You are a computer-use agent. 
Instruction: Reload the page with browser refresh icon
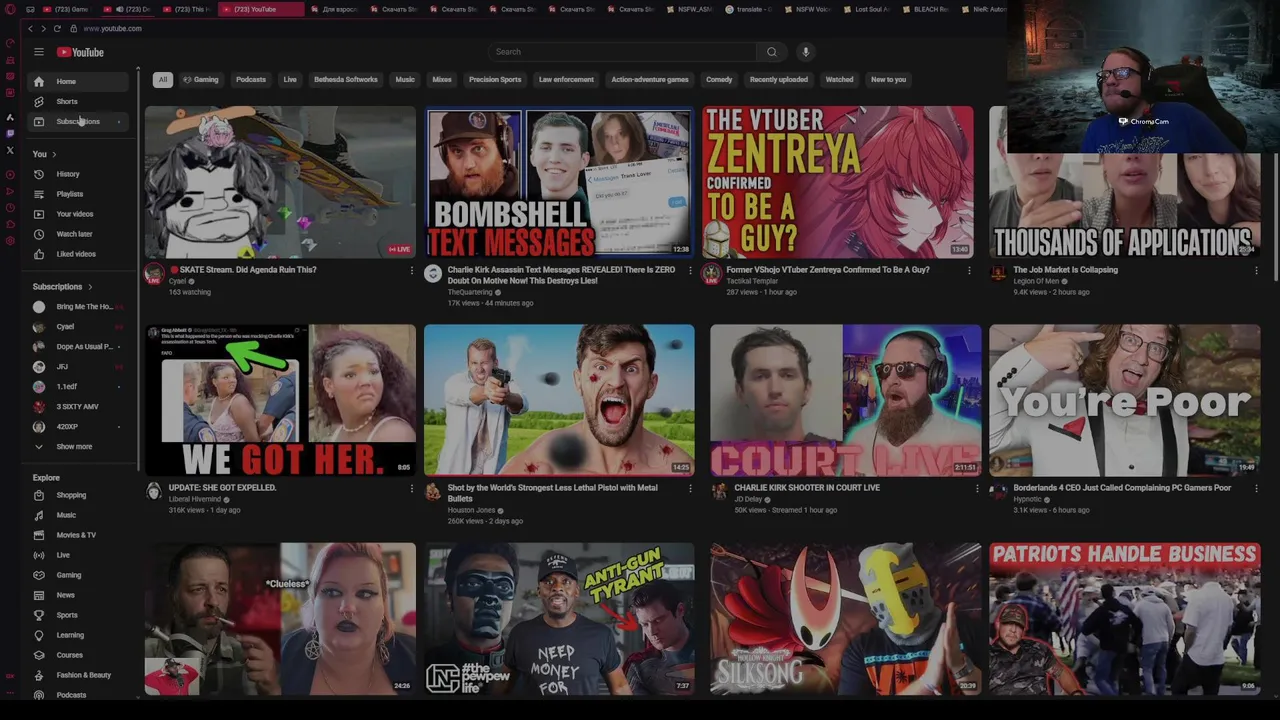pyautogui.click(x=57, y=28)
